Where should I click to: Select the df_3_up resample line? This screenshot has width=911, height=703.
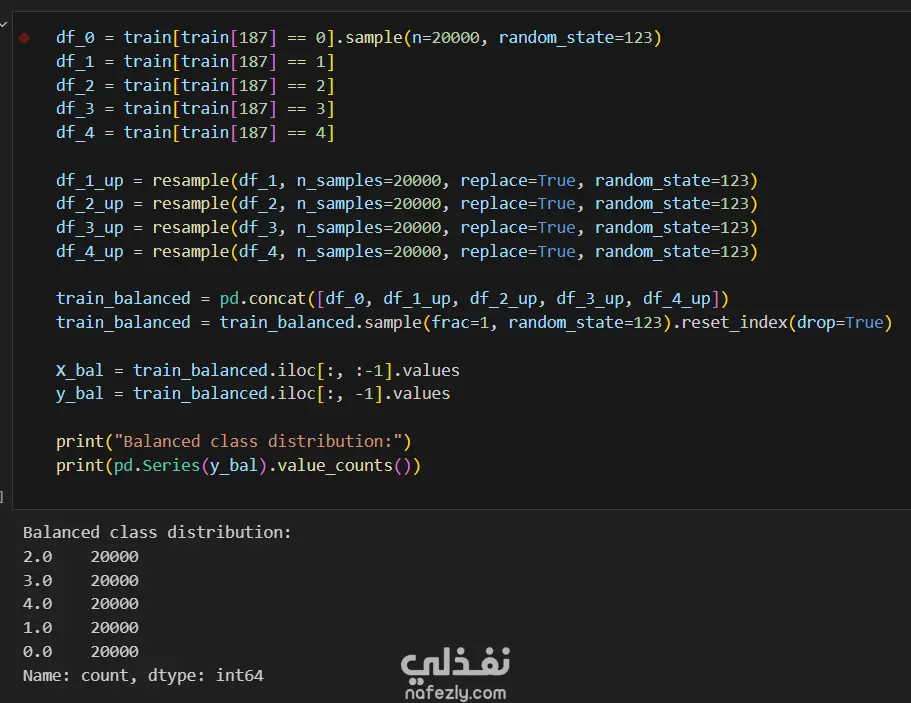pyautogui.click(x=406, y=228)
